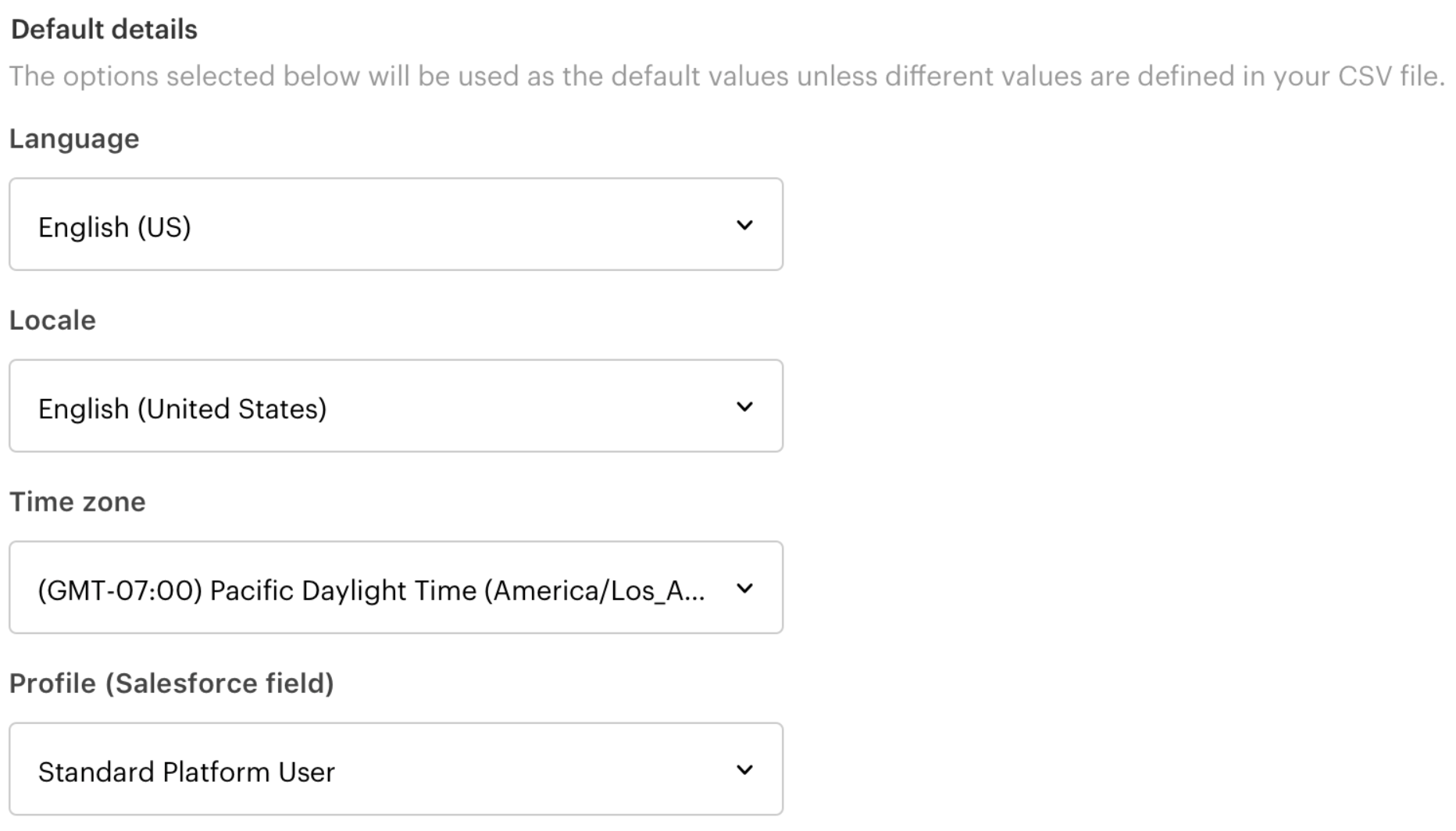Viewport: 1456px width, 831px height.
Task: Expand the Profile (Salesforce field) dropdown
Action: [x=396, y=769]
